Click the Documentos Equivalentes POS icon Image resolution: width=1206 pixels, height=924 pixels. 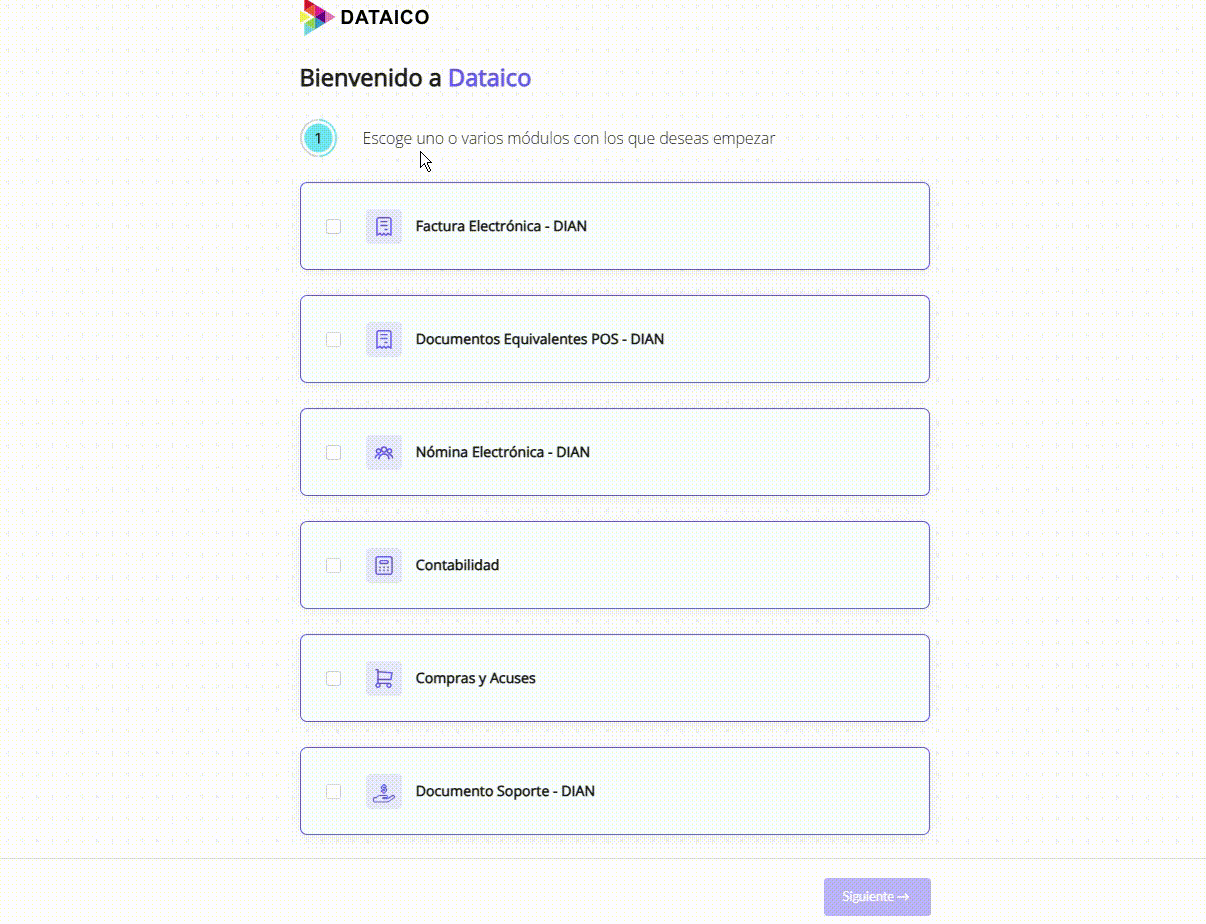383,339
